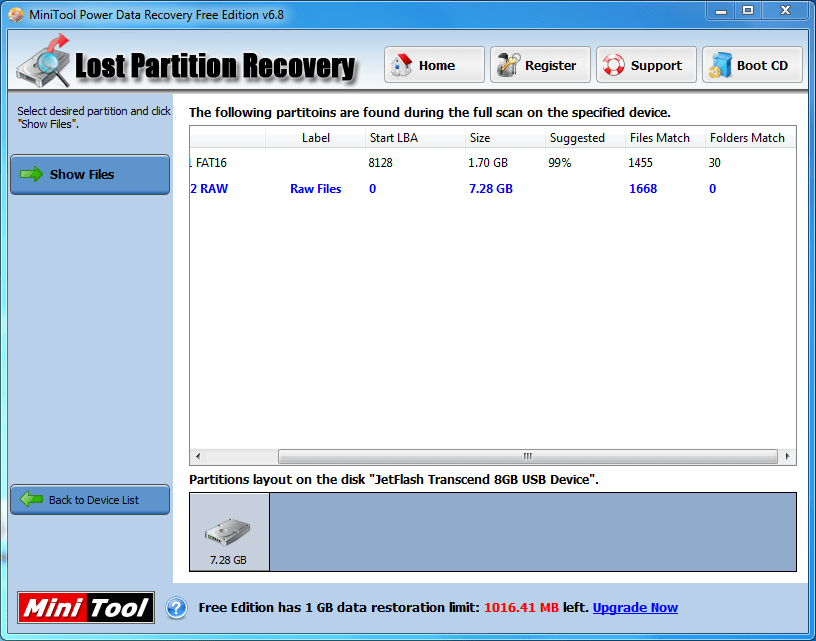Click the 1668 files match value
This screenshot has width=816, height=641.
pos(643,188)
